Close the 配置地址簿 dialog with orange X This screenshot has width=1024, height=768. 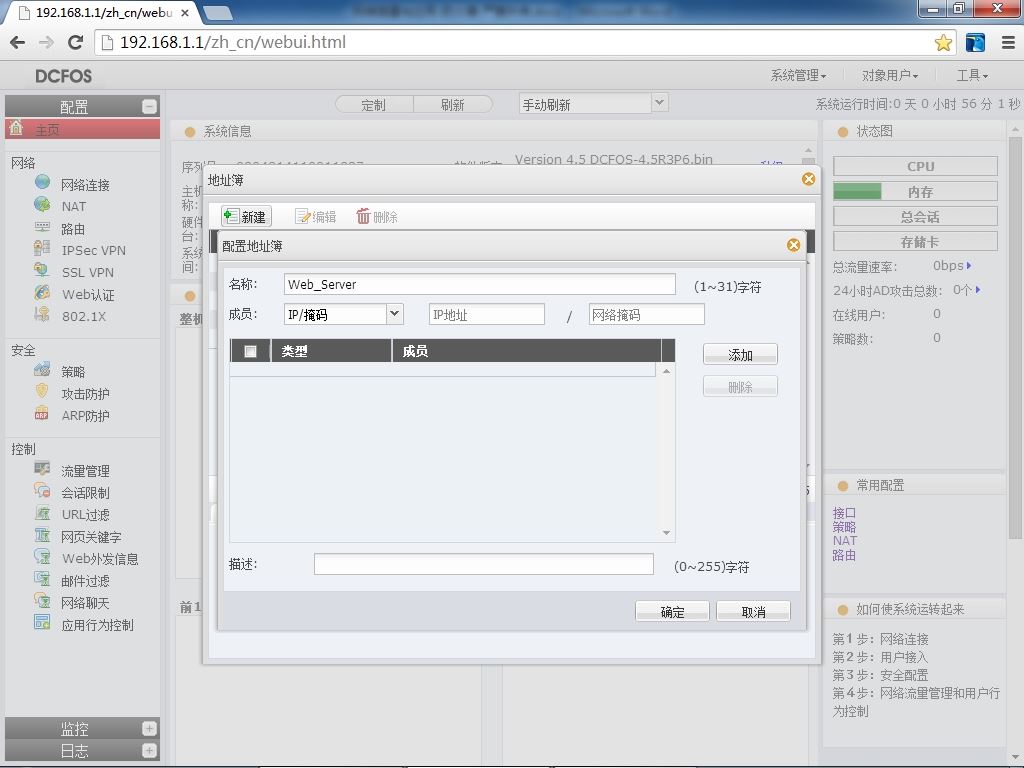click(793, 245)
